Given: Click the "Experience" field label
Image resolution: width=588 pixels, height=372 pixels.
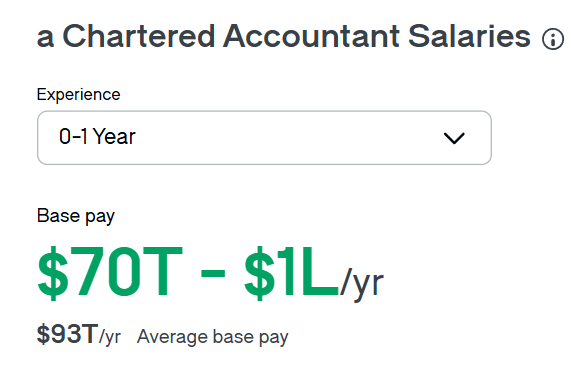Looking at the screenshot, I should coord(78,94).
